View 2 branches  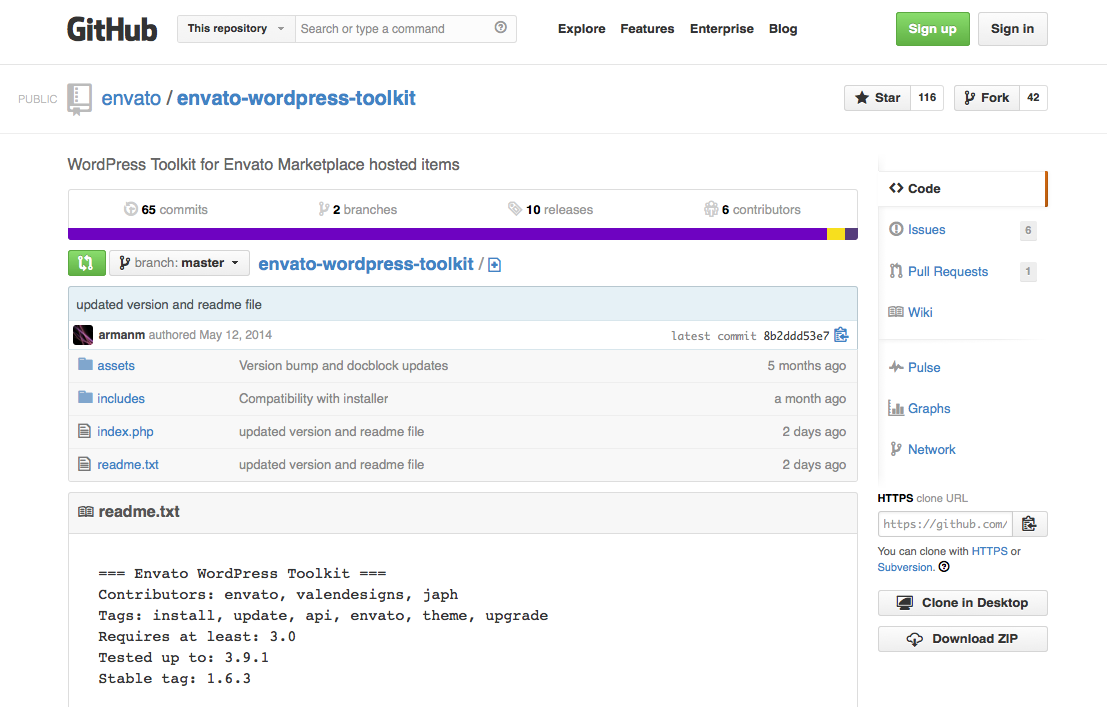pyautogui.click(x=358, y=209)
